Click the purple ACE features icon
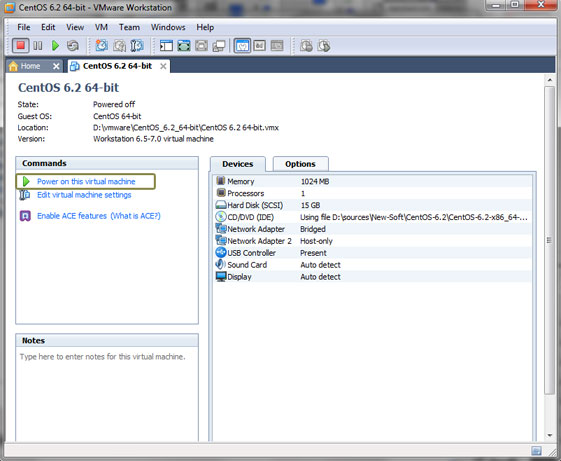561x461 pixels. coord(25,216)
